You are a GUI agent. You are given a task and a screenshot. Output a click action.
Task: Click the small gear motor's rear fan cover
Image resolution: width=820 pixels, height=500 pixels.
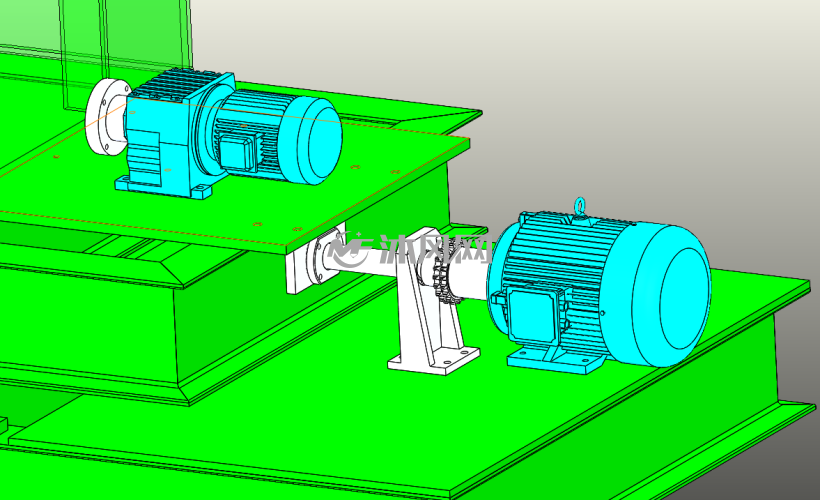pyautogui.click(x=312, y=141)
